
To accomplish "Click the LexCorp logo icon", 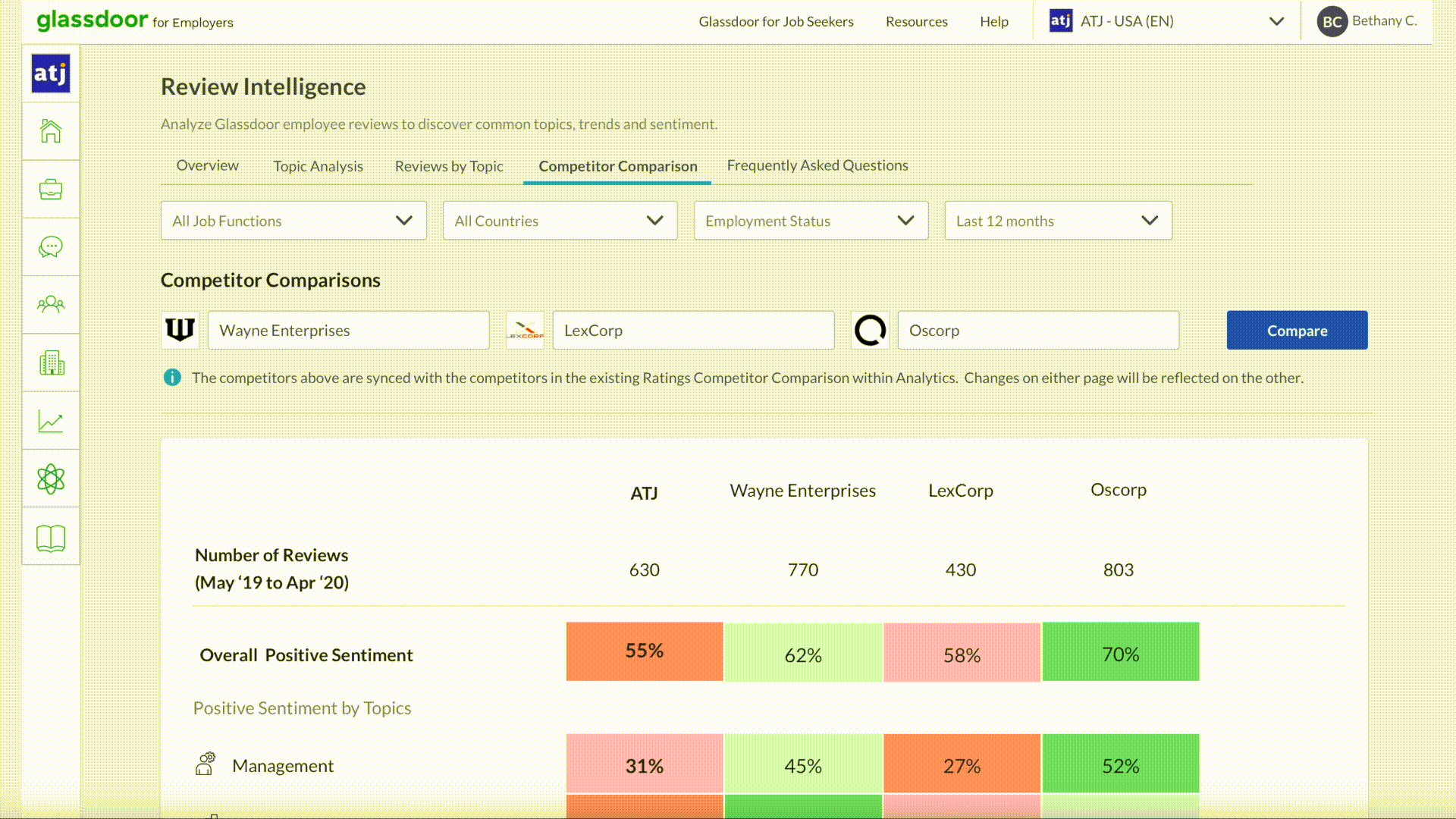I will pyautogui.click(x=525, y=330).
